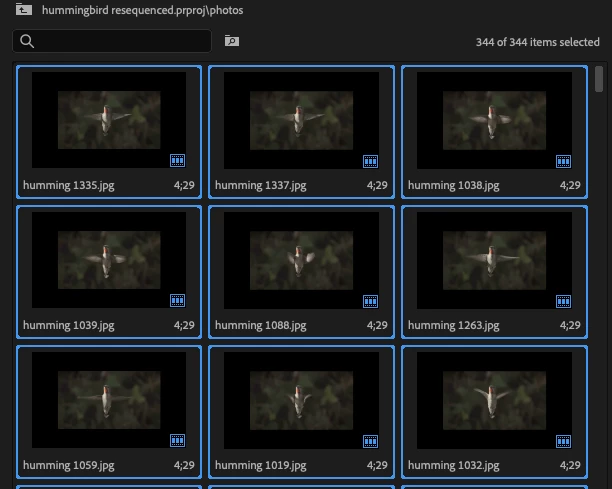Click the 4;29 duration of humming 1019.jpg
This screenshot has height=489, width=612.
point(377,466)
